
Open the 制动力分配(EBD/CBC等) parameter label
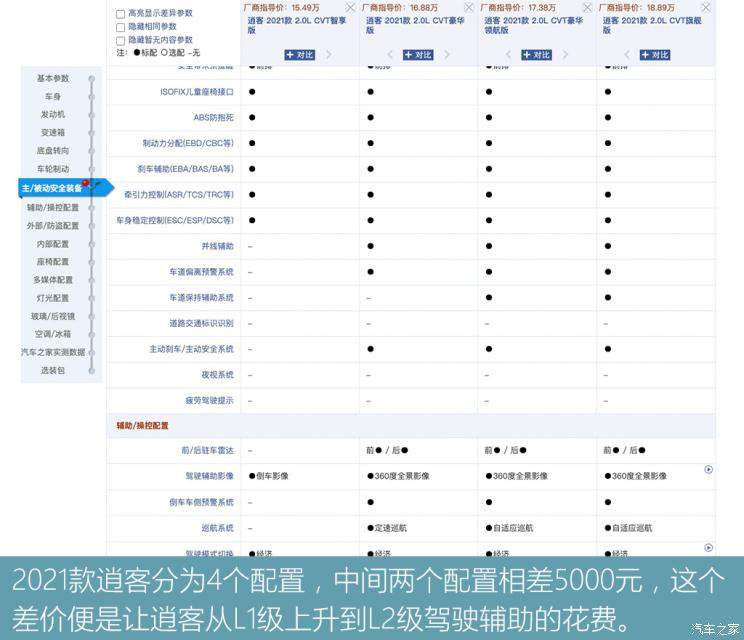click(188, 143)
